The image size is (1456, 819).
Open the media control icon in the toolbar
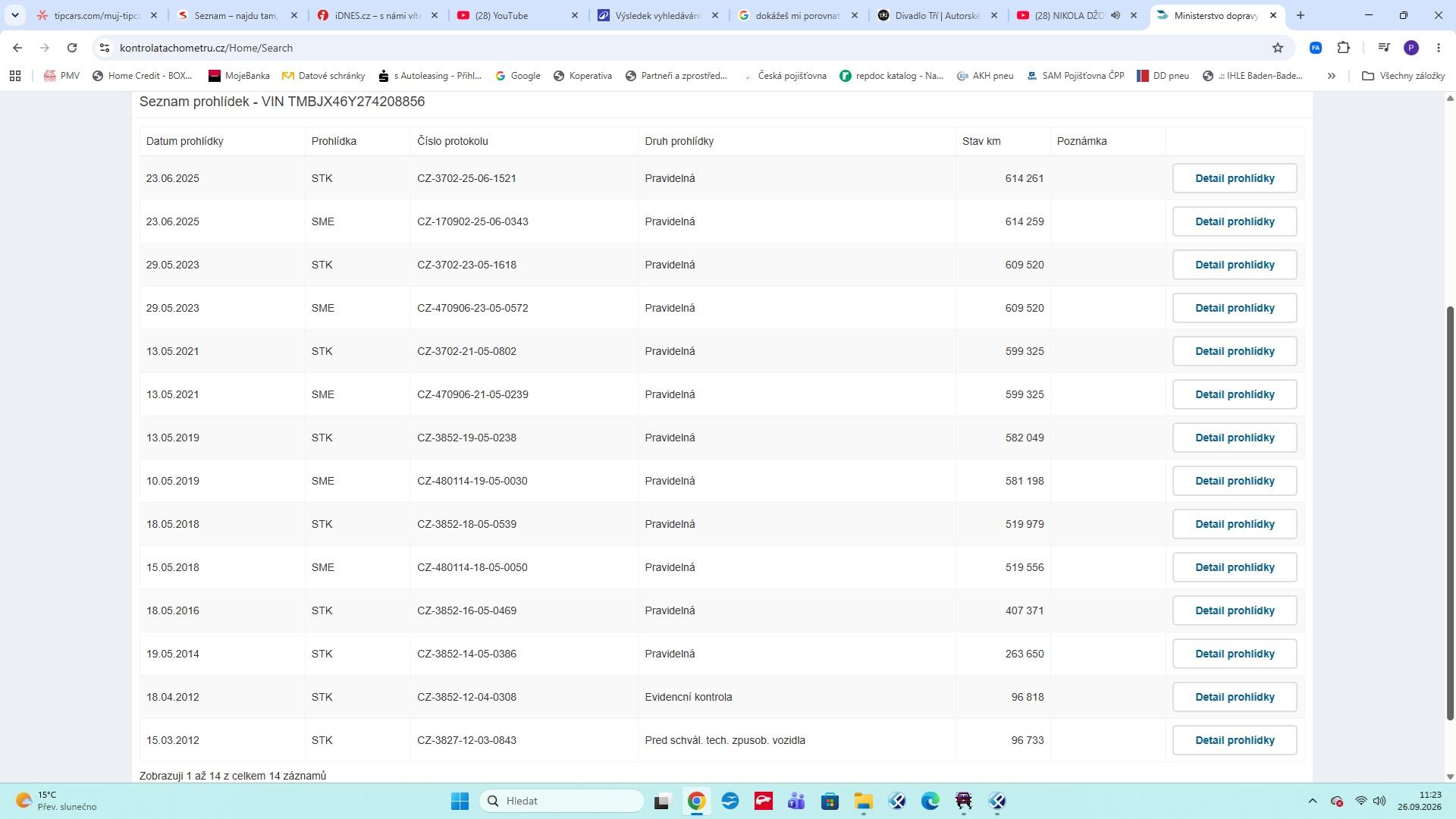point(1384,48)
